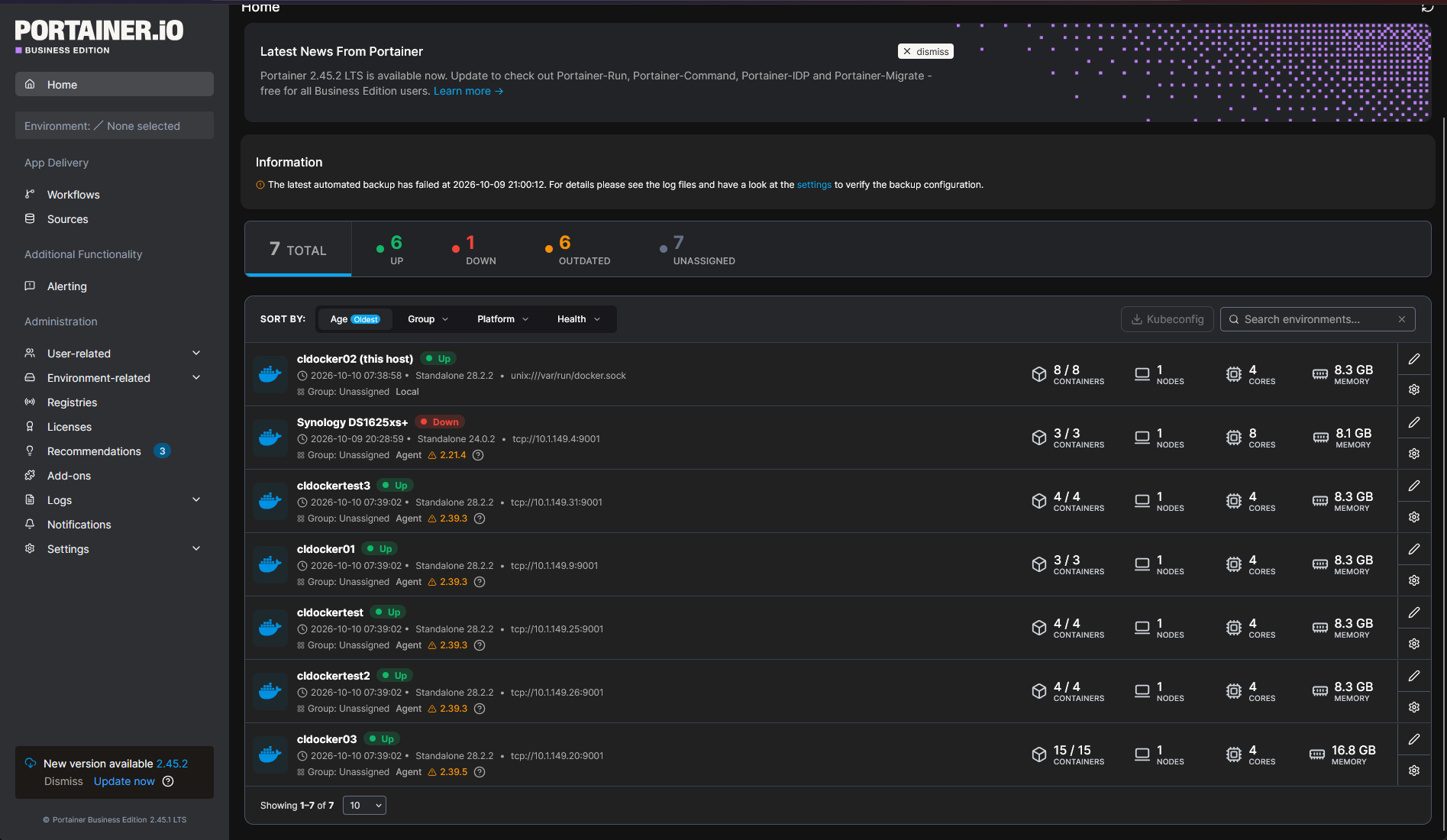
Task: Open the backup settings link
Action: (814, 185)
